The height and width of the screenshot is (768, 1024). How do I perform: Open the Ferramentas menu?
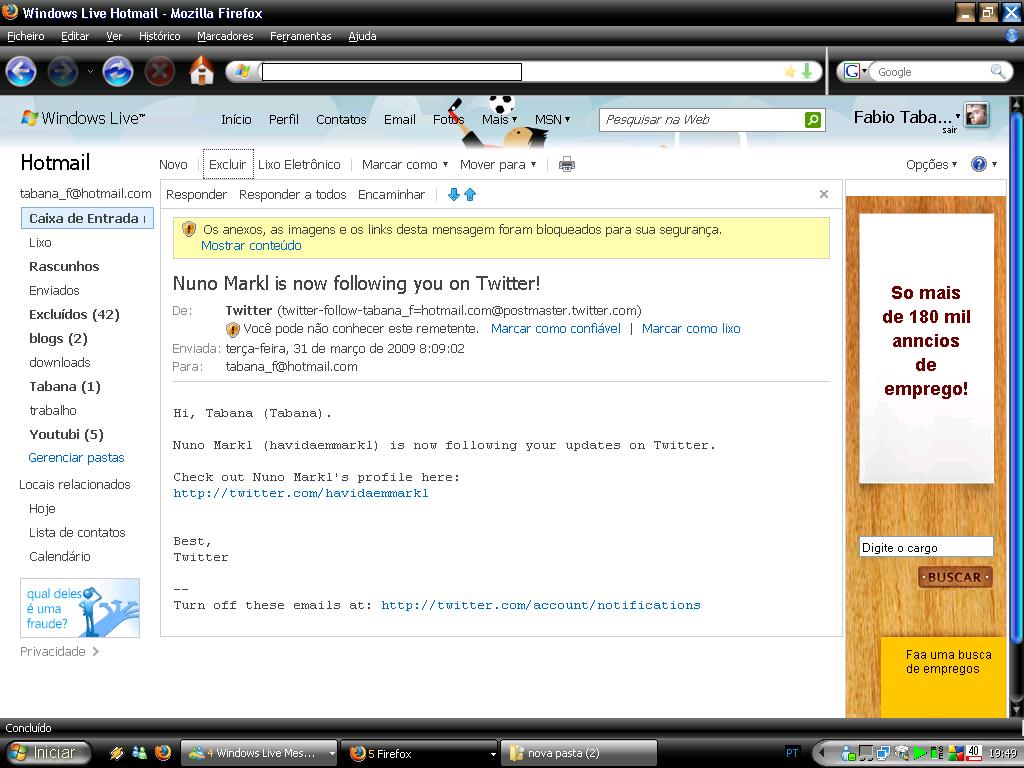click(x=300, y=36)
